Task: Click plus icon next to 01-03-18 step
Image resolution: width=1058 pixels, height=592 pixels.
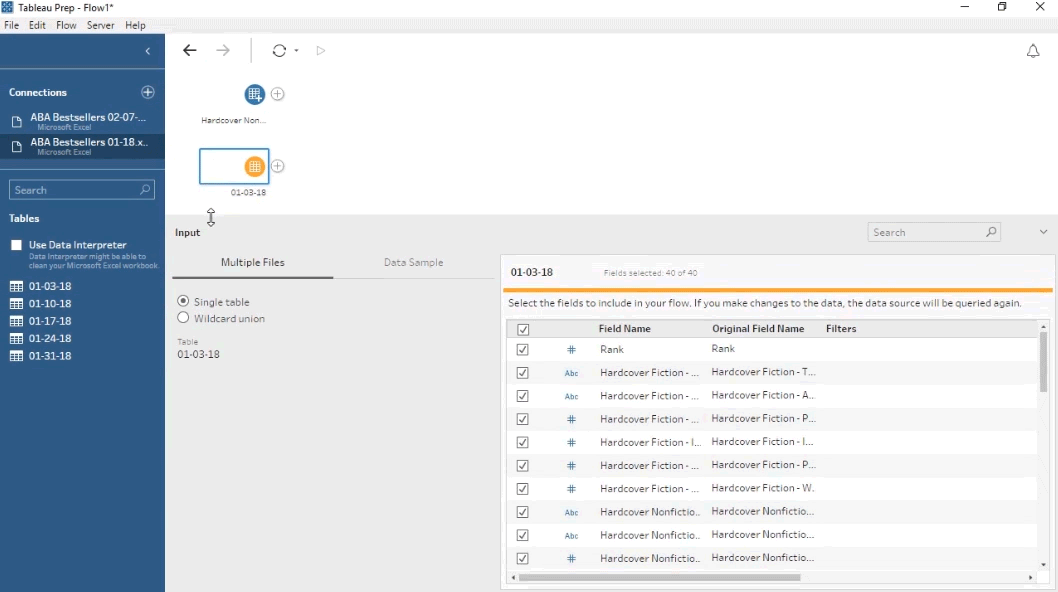Action: [278, 166]
